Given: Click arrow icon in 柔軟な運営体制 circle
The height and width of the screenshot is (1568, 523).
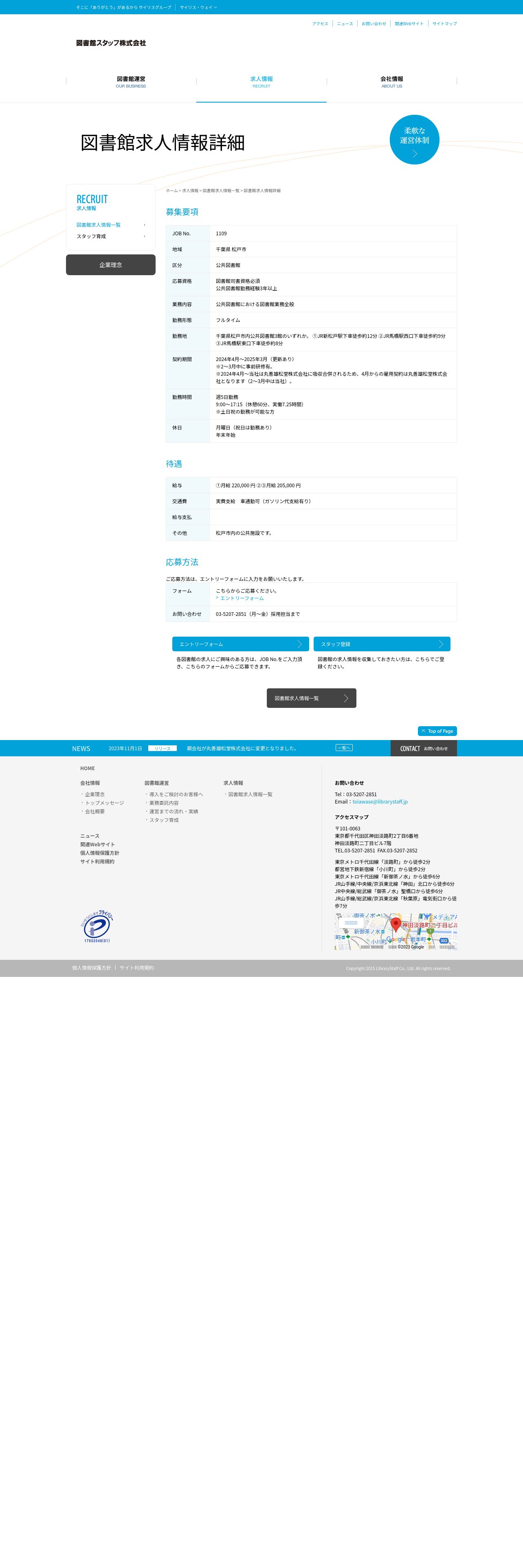Looking at the screenshot, I should (x=415, y=154).
